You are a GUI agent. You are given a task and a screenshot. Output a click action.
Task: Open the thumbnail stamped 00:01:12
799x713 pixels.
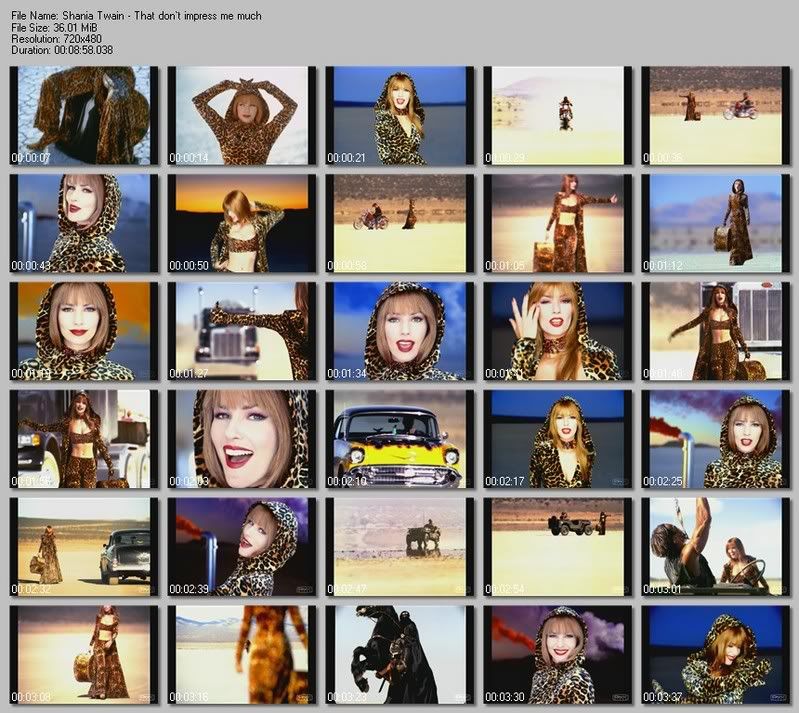point(716,223)
